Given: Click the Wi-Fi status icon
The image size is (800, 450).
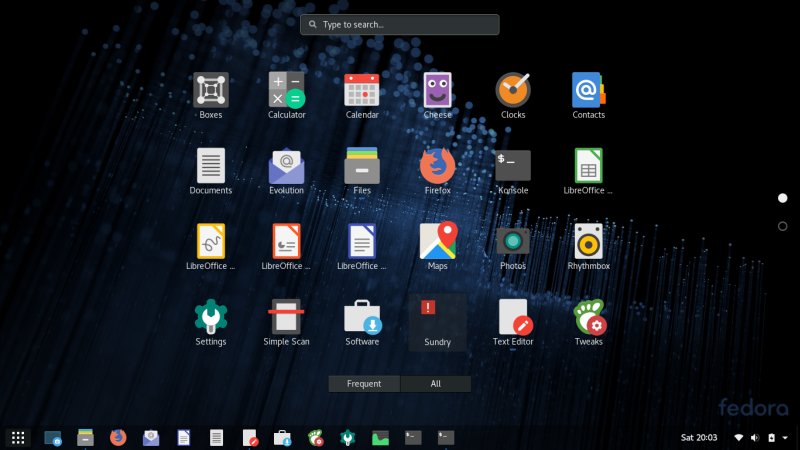Looking at the screenshot, I should pos(738,438).
